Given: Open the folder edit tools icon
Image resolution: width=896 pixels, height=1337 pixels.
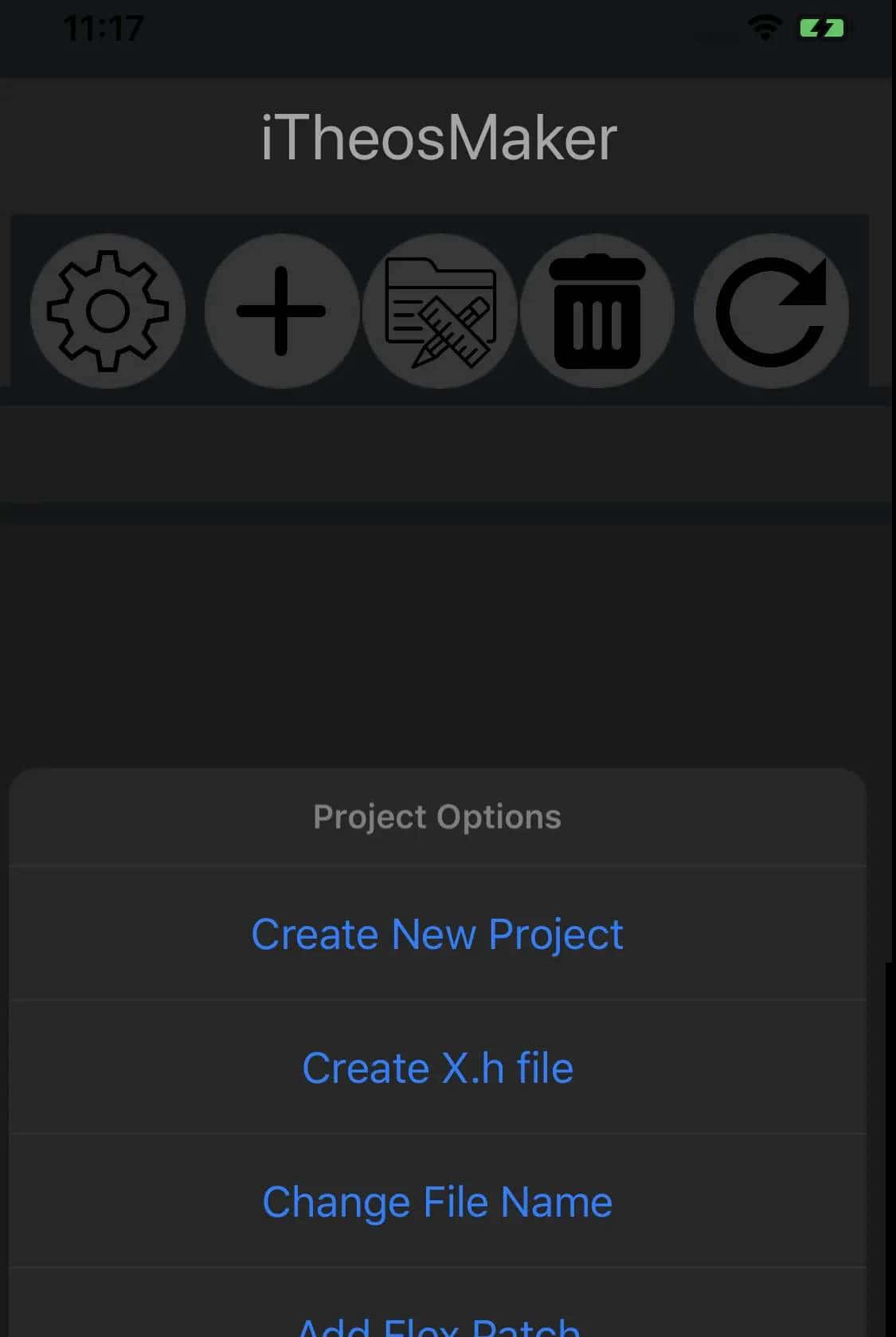Looking at the screenshot, I should [x=440, y=311].
